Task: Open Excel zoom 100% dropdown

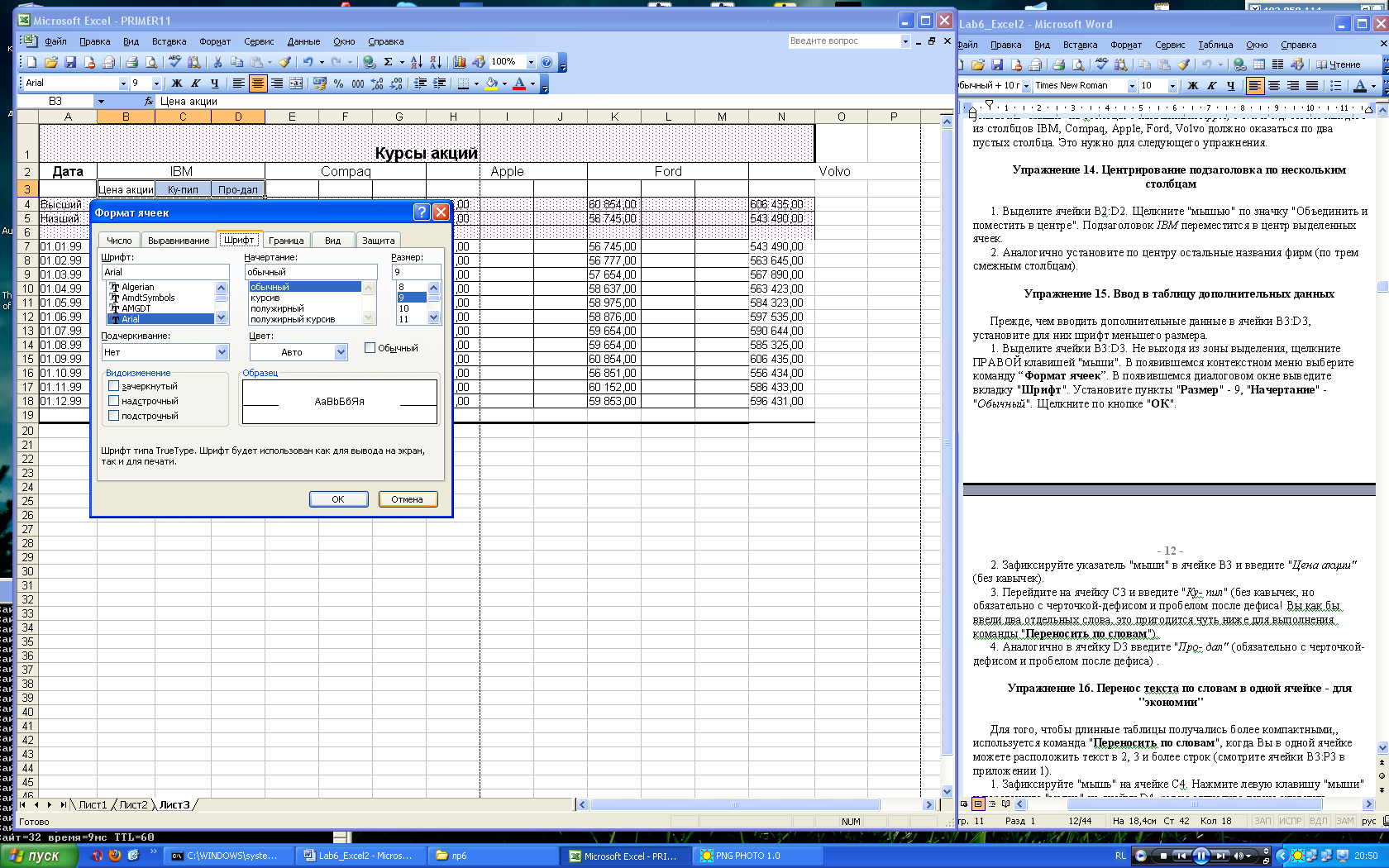Action: (x=531, y=62)
